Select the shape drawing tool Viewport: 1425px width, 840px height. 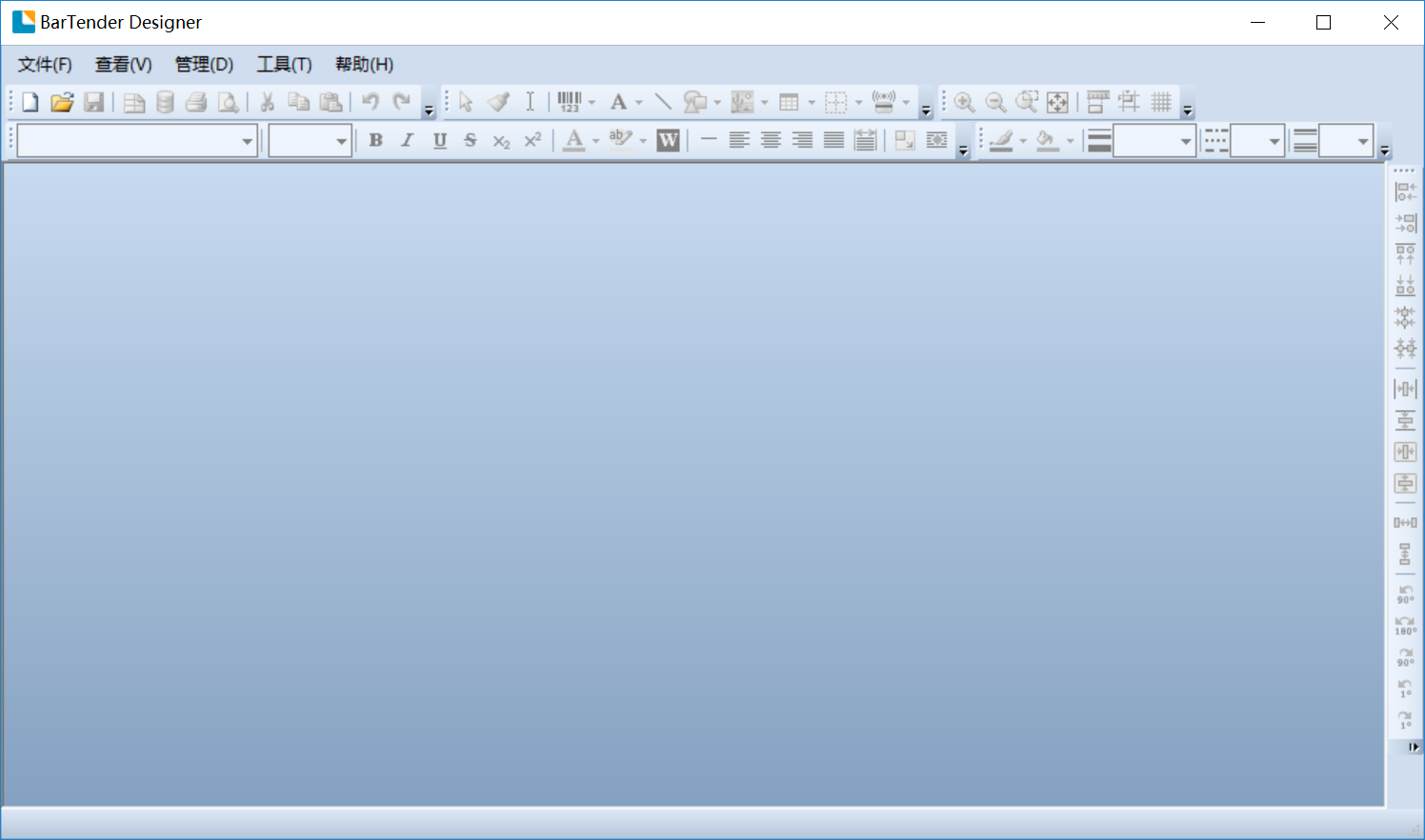(695, 102)
